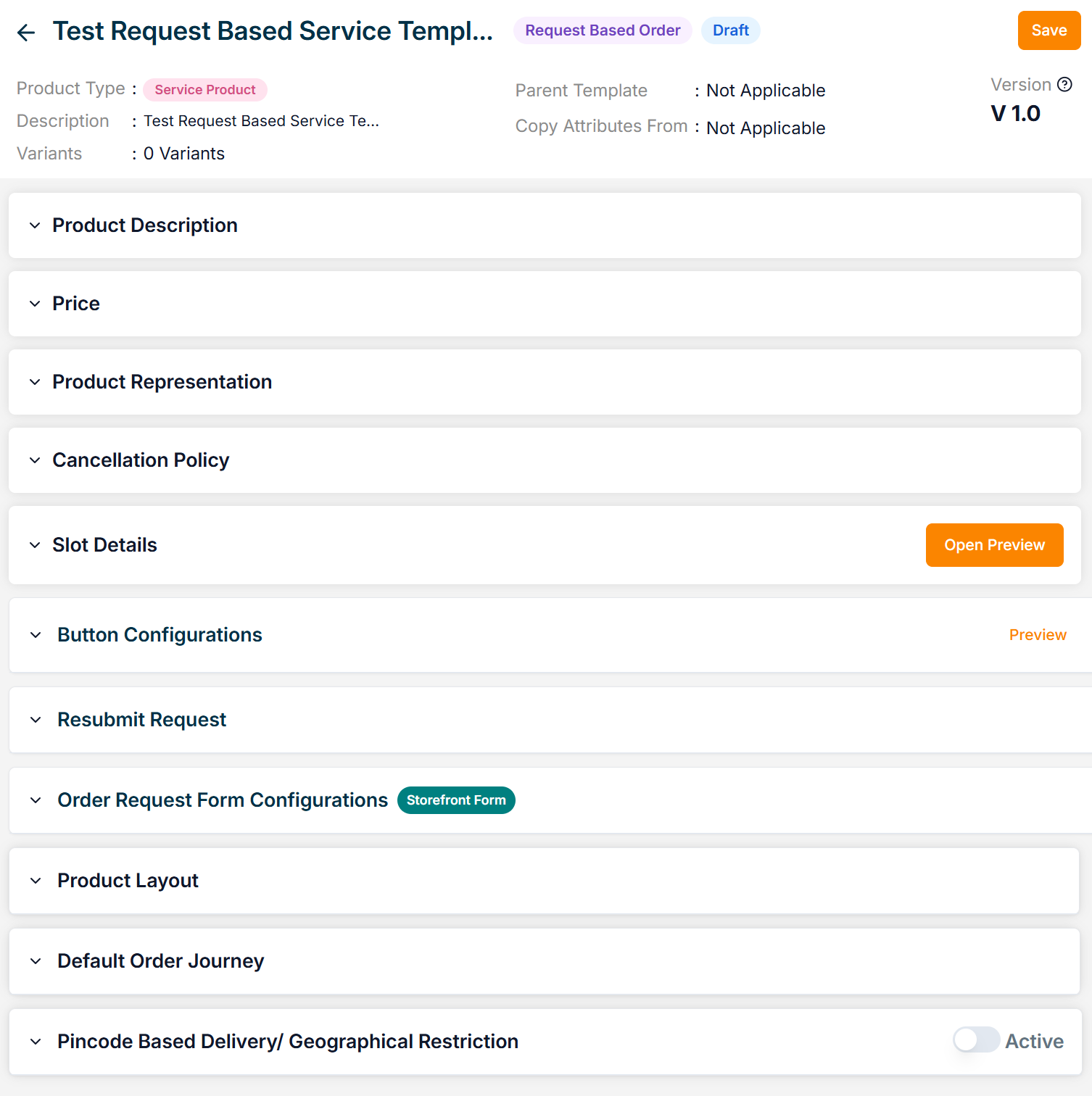Save the service template
This screenshot has height=1096, width=1092.
[x=1048, y=30]
